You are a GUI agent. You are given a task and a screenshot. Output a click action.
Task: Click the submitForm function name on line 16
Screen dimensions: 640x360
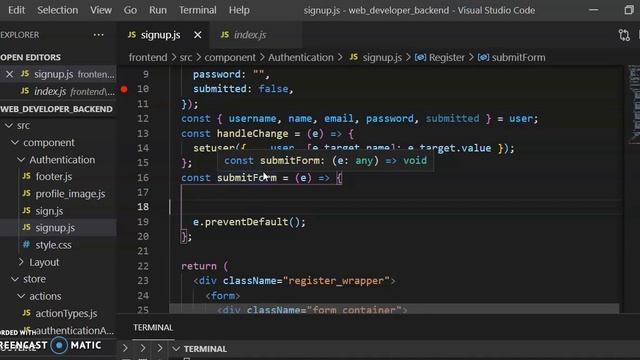coord(247,178)
